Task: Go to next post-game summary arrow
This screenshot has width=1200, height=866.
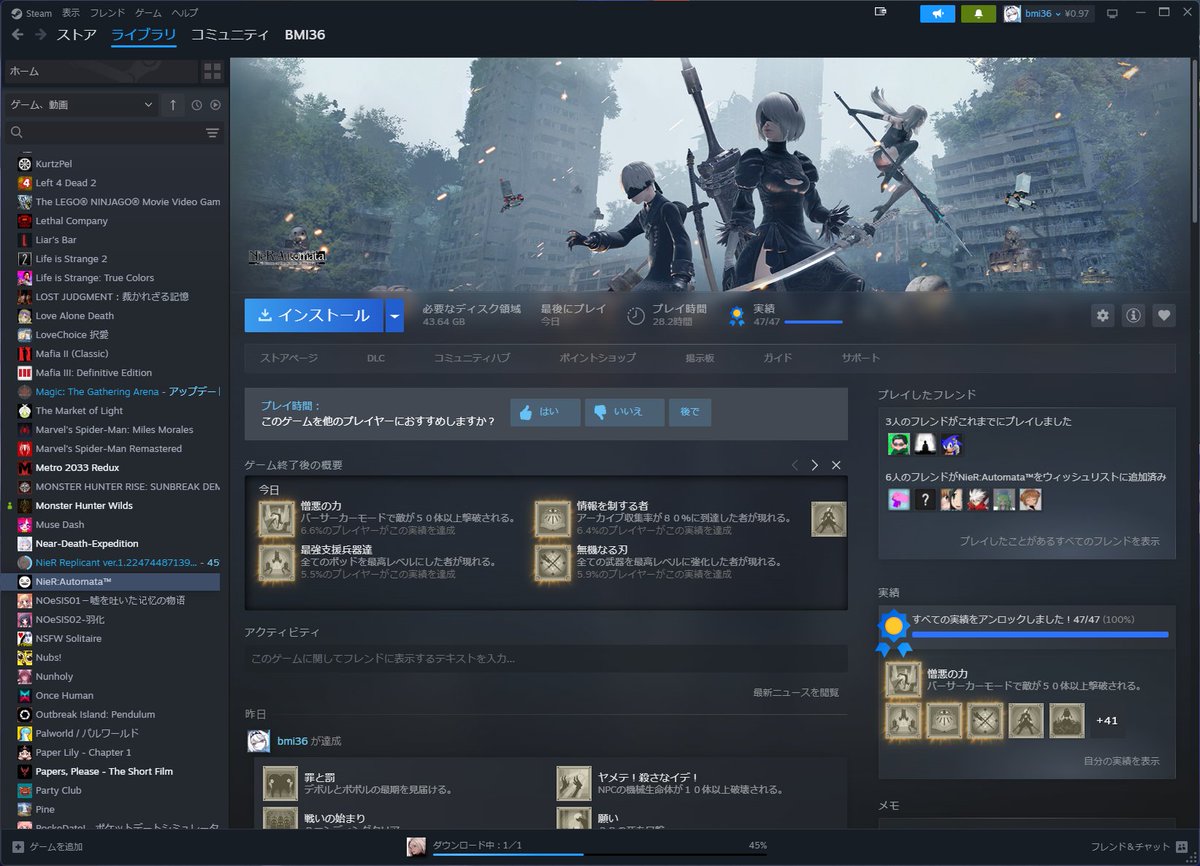Action: (815, 465)
